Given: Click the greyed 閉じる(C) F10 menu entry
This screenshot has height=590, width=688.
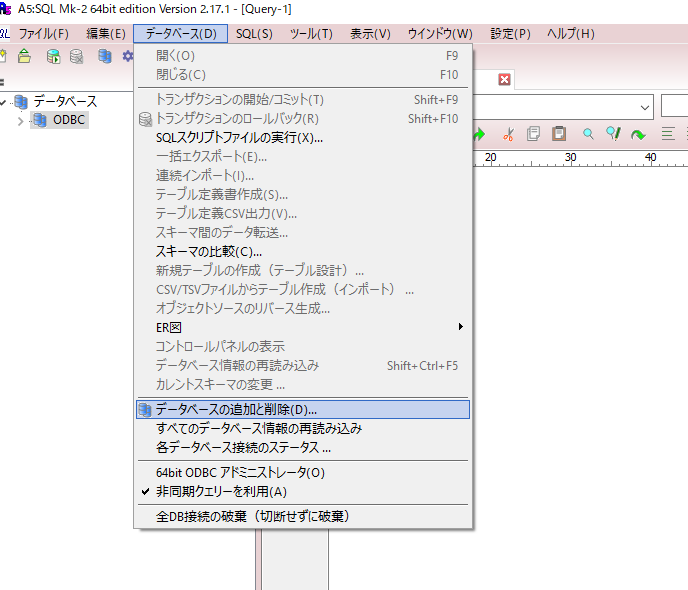Looking at the screenshot, I should [x=303, y=75].
